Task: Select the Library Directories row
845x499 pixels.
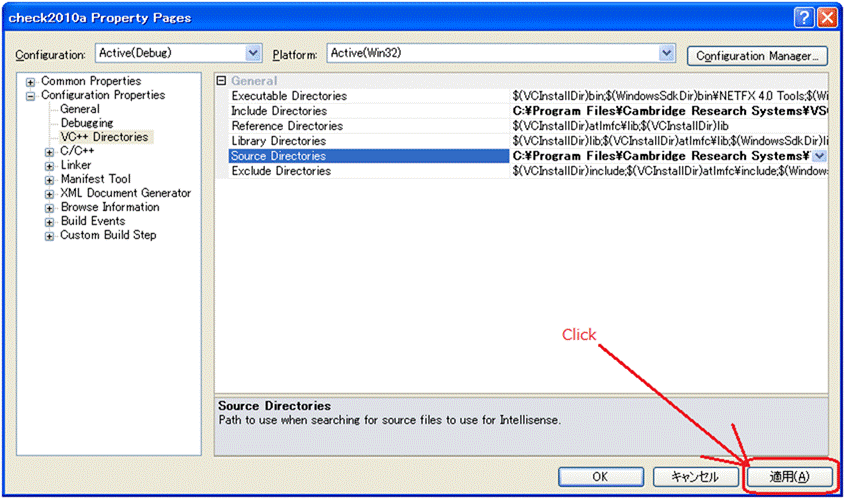Action: tap(278, 141)
